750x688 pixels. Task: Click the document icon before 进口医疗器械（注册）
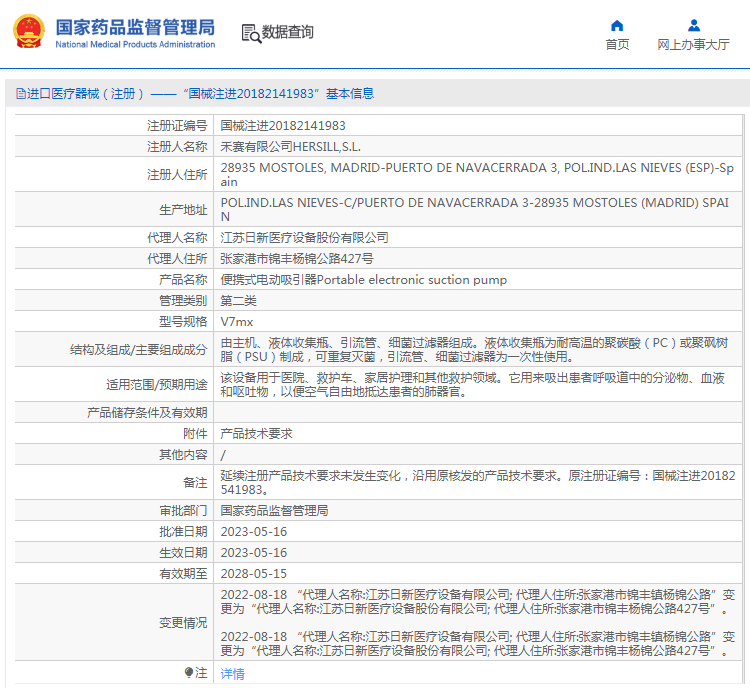point(20,94)
